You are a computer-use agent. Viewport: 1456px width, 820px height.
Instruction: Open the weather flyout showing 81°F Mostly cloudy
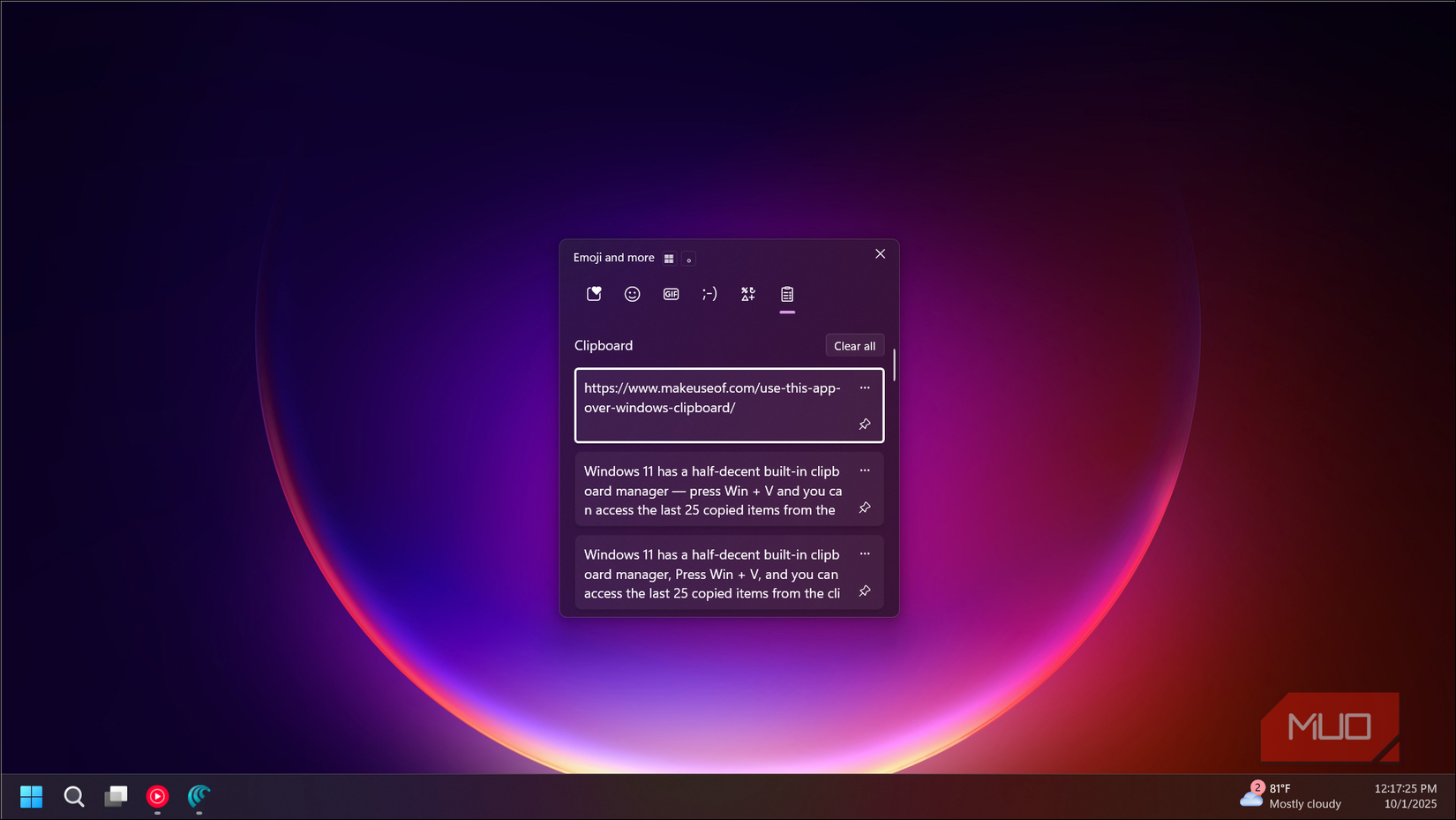[1290, 795]
